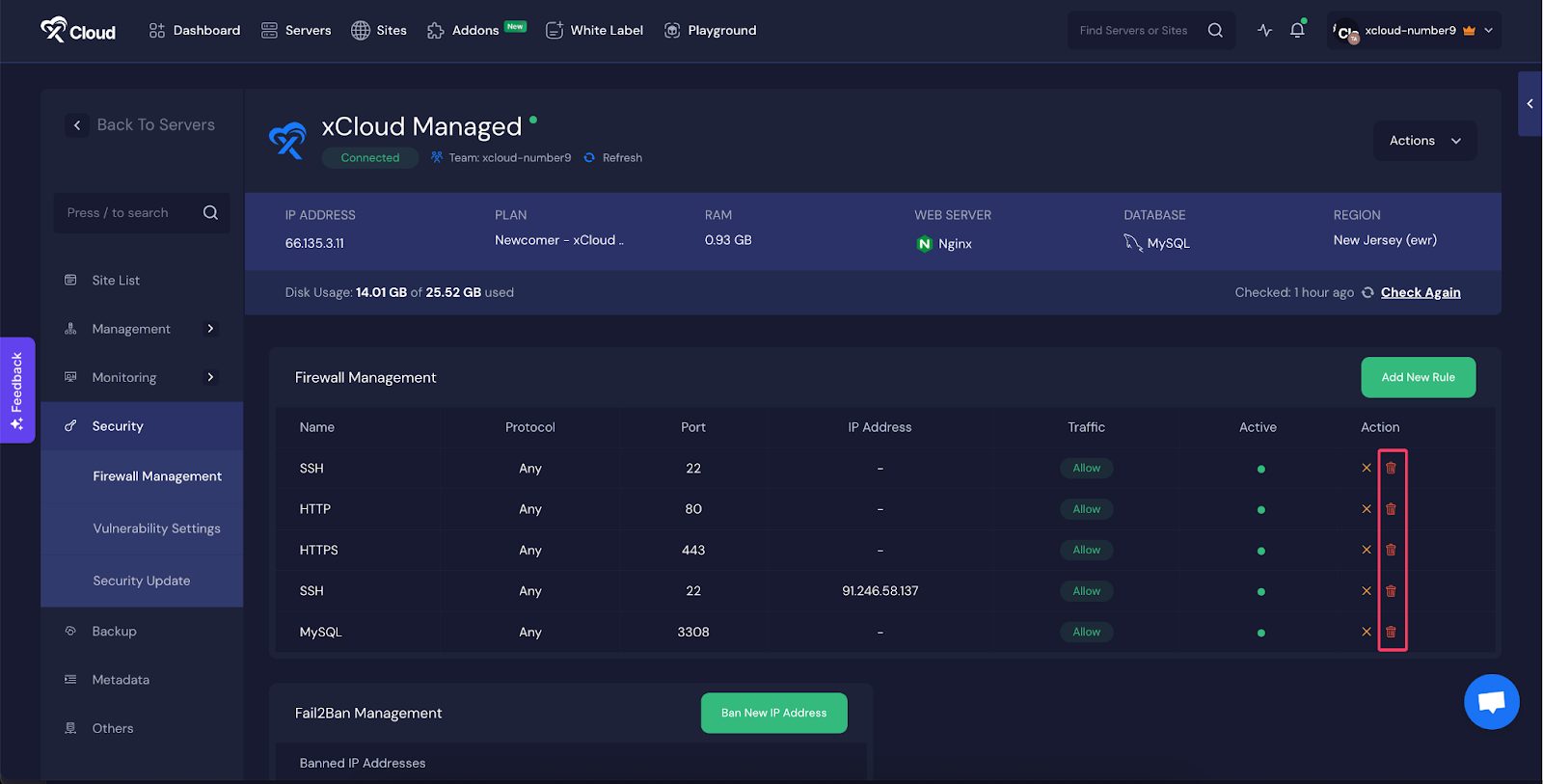
Task: Click the Allow badge in MySQL row
Action: point(1086,633)
